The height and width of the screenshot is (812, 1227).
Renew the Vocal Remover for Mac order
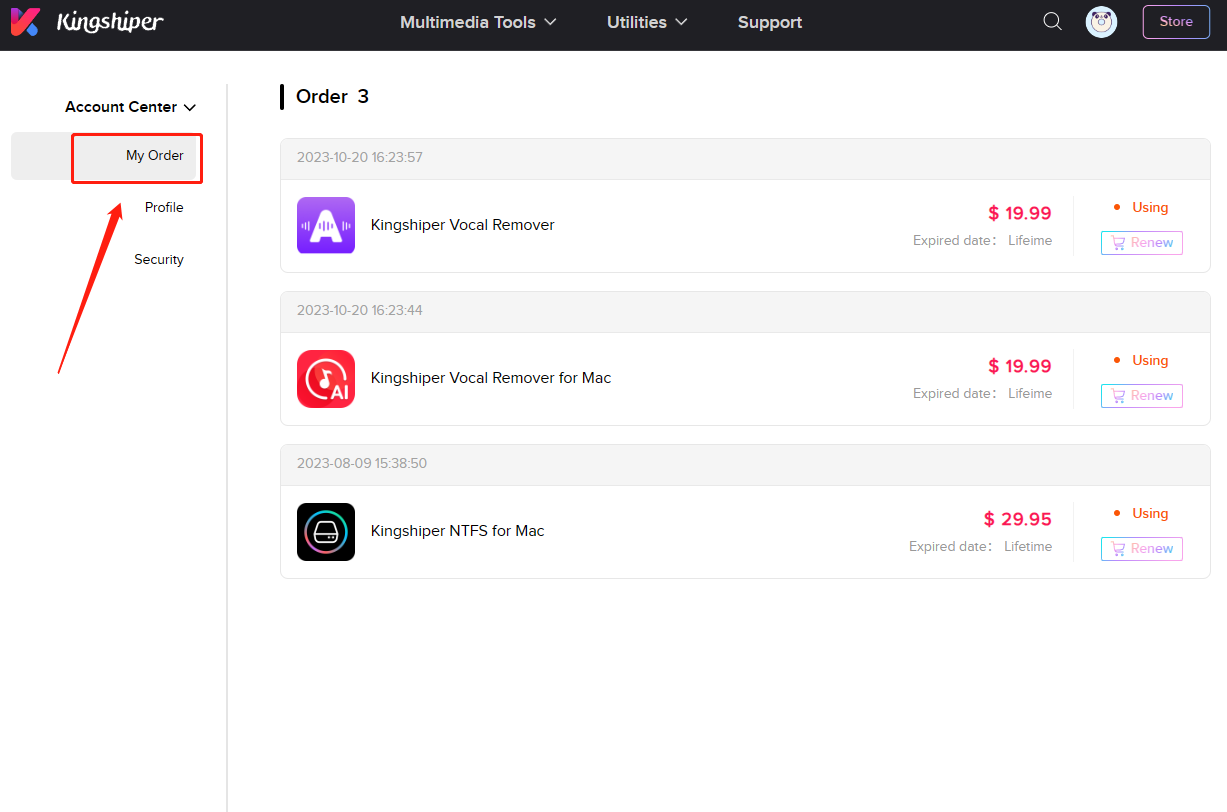point(1142,396)
